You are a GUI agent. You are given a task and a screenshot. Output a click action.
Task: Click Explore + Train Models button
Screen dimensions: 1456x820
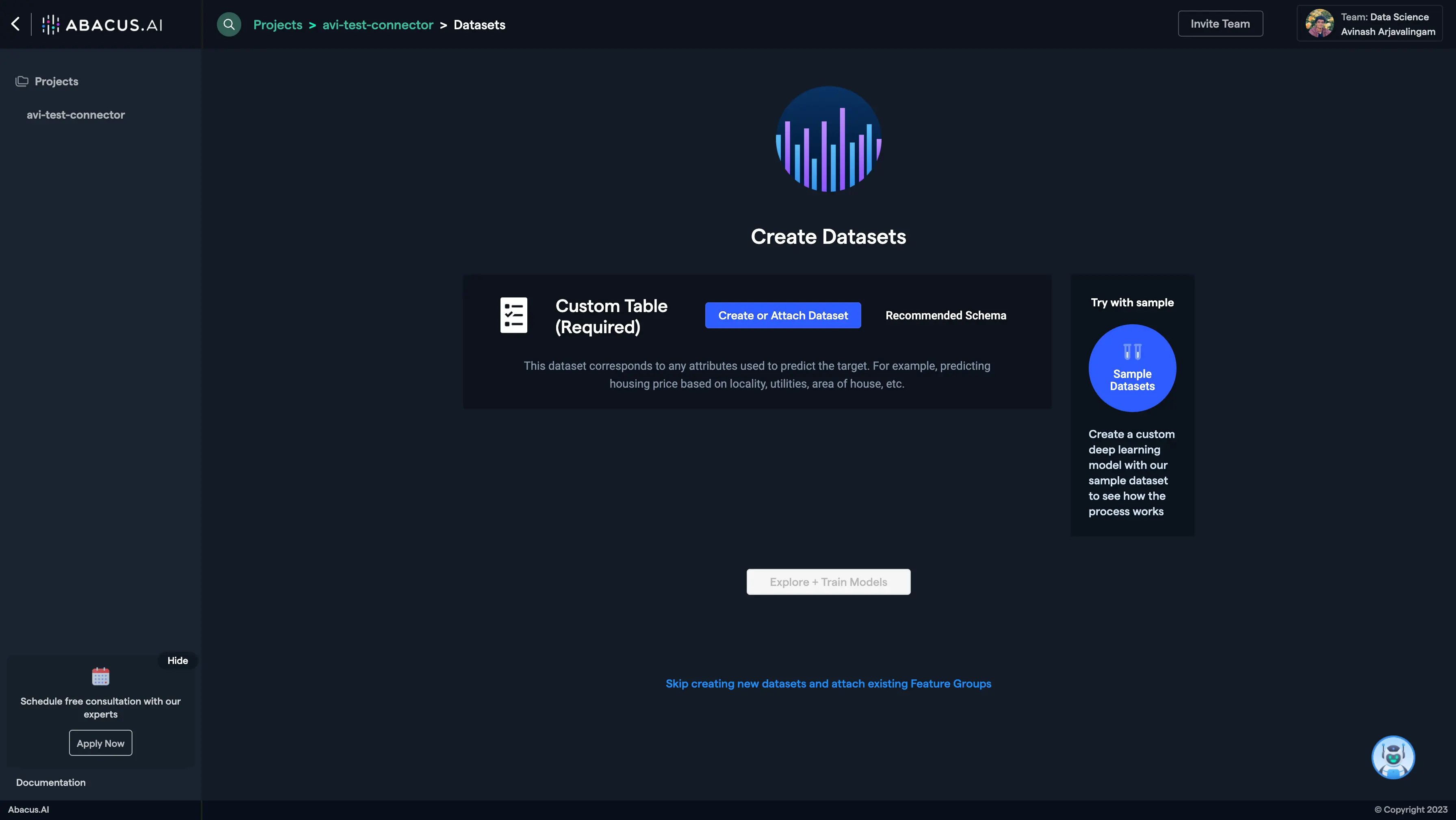point(829,581)
